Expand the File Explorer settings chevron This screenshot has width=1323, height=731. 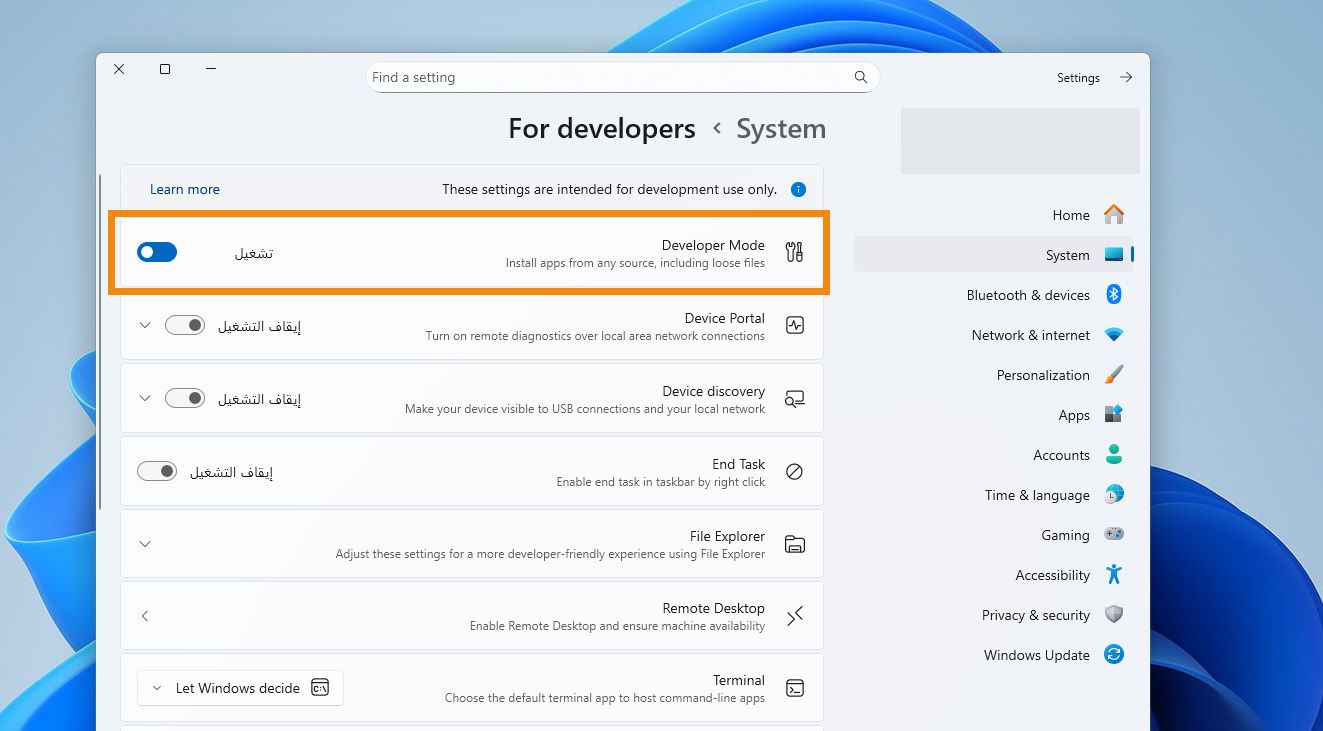point(145,544)
